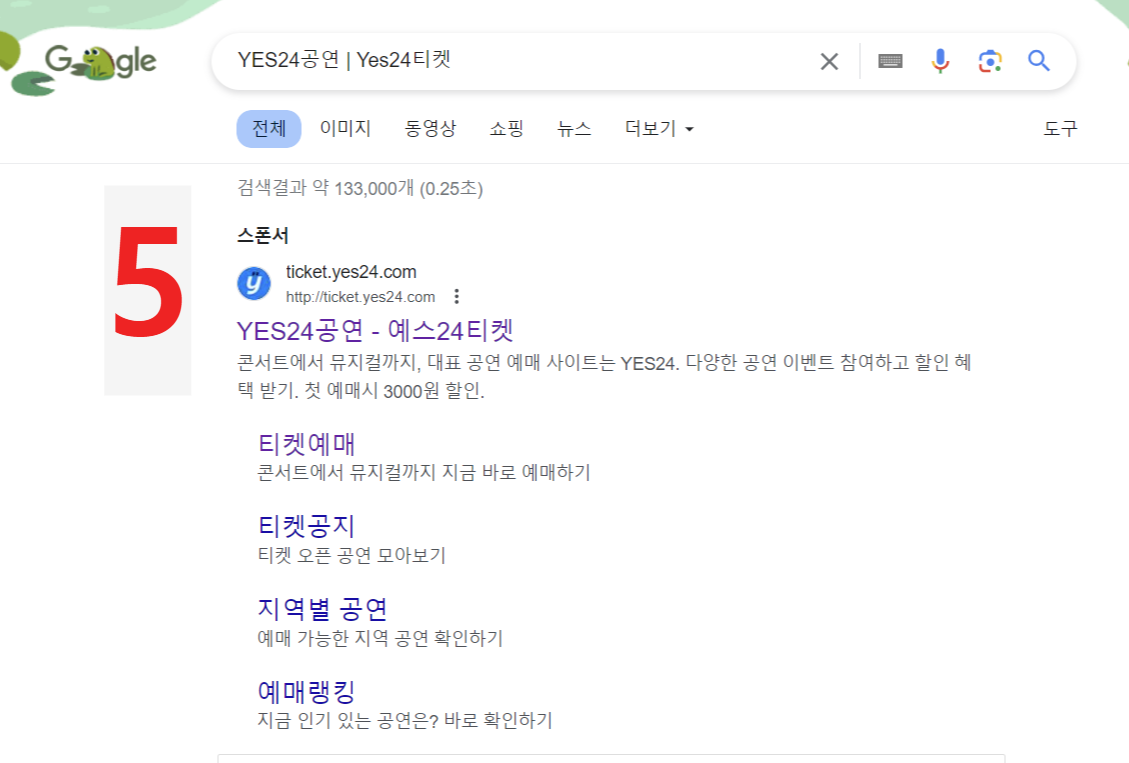The height and width of the screenshot is (763, 1129).
Task: Select the Yes24 favicon next to ticket.yes24.com
Action: pos(253,283)
